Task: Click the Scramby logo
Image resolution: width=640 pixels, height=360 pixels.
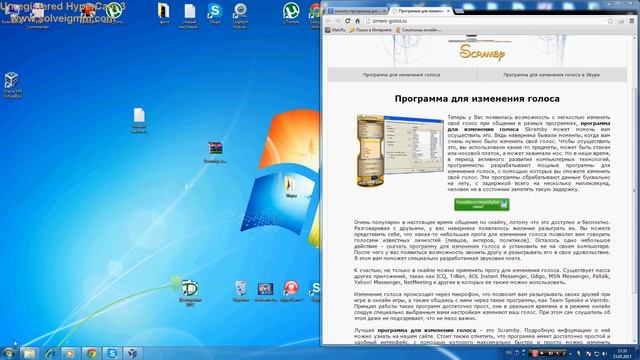Action: point(482,53)
